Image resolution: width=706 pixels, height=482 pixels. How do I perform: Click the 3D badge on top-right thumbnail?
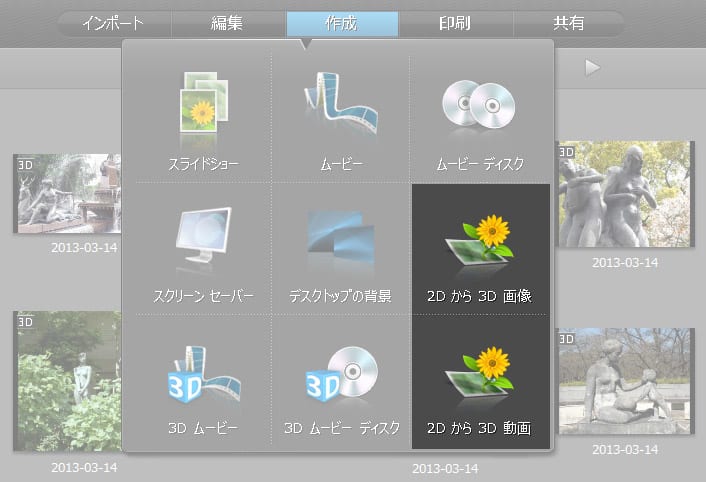[x=567, y=152]
